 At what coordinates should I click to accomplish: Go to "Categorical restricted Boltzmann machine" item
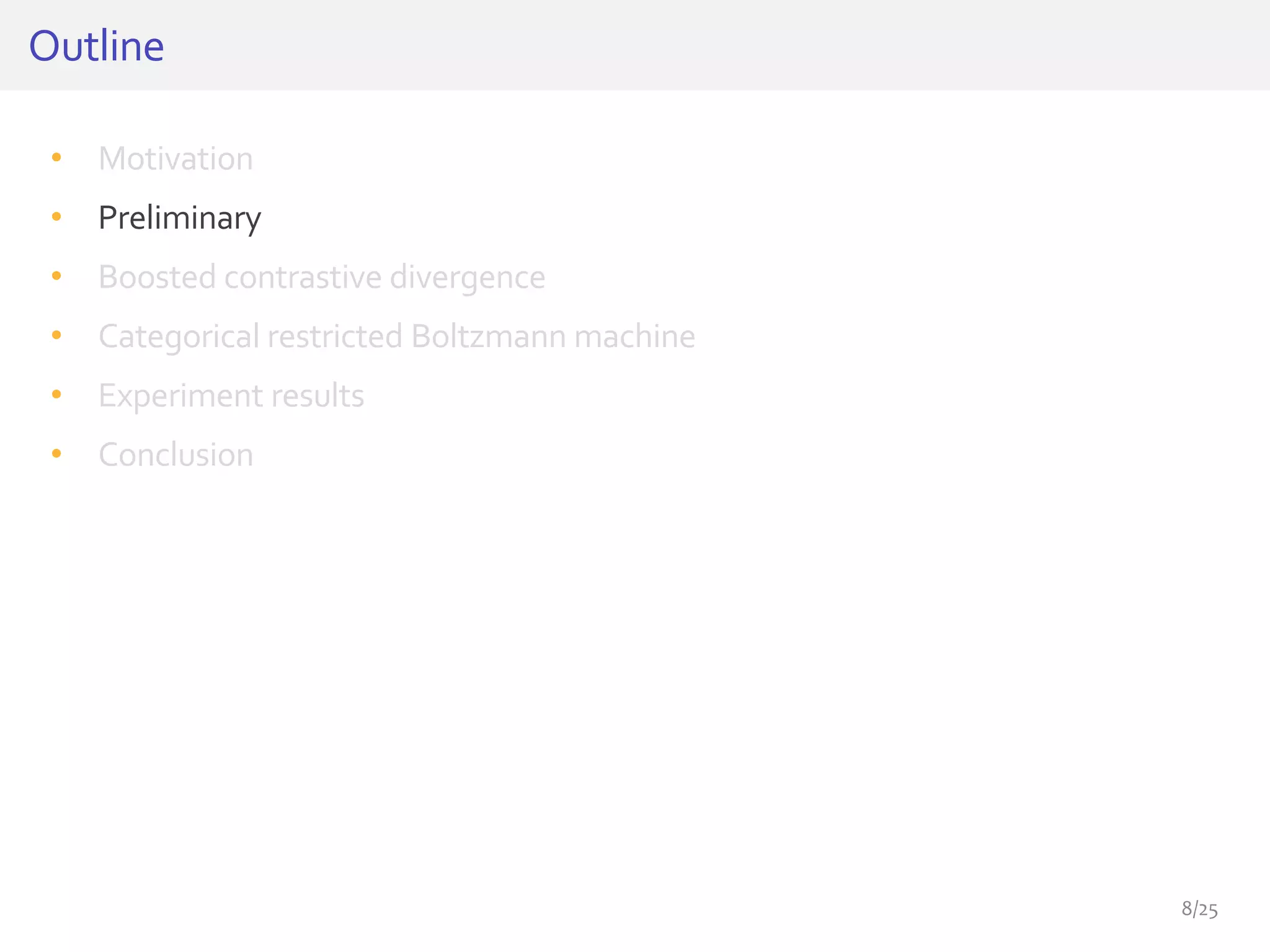[x=396, y=337]
